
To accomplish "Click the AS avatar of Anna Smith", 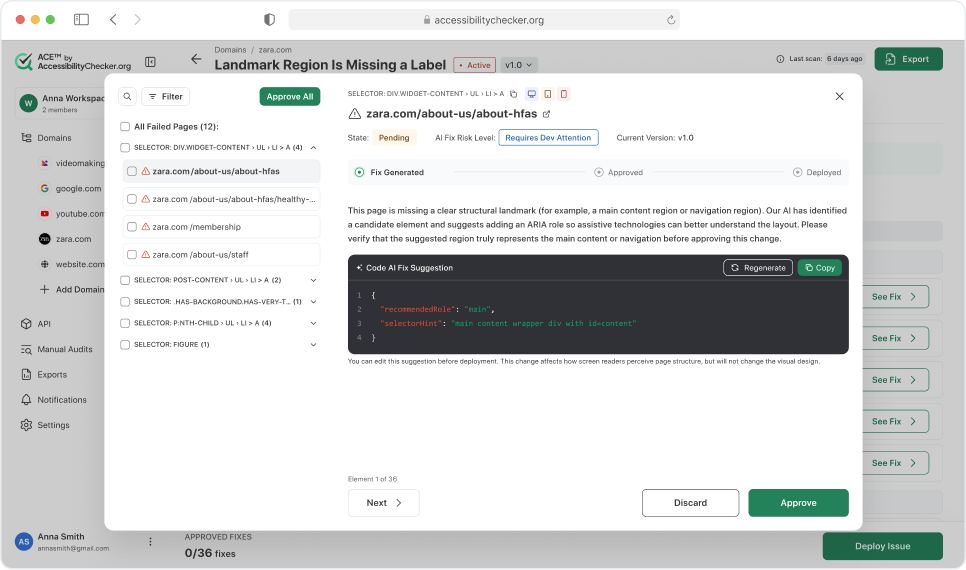I will point(23,542).
